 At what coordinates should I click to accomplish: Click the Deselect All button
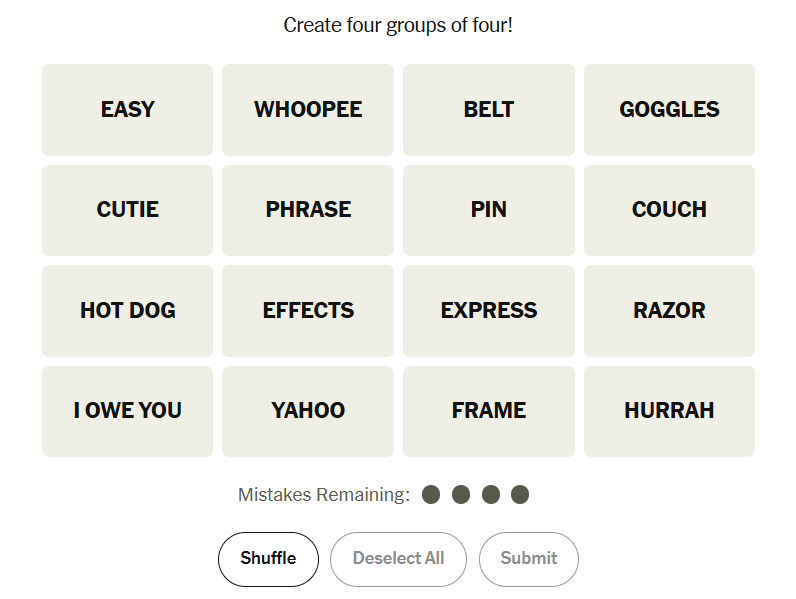(x=399, y=559)
